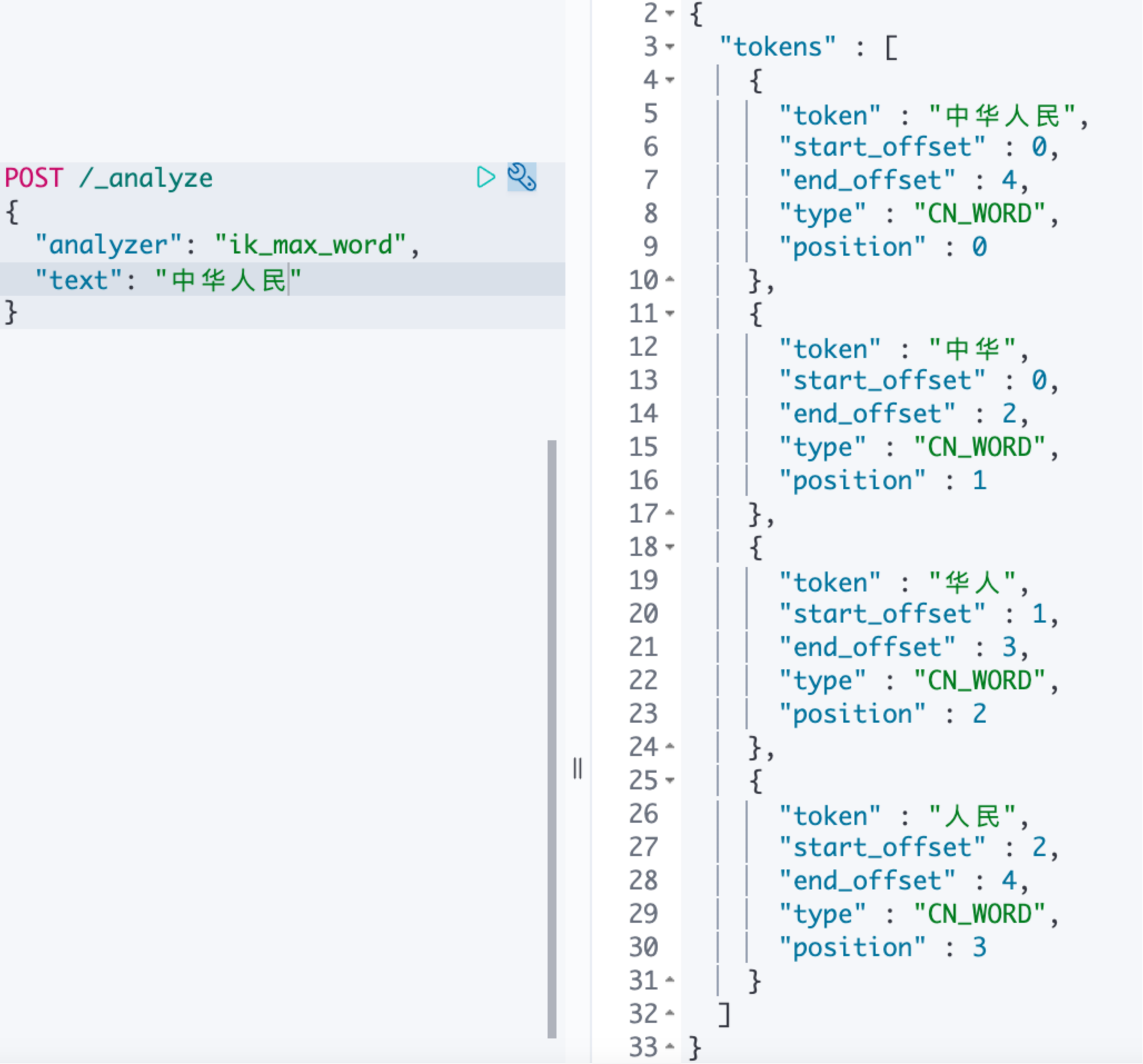The image size is (1143, 1064).
Task: Click the request's closing curly brace
Action: (12, 312)
